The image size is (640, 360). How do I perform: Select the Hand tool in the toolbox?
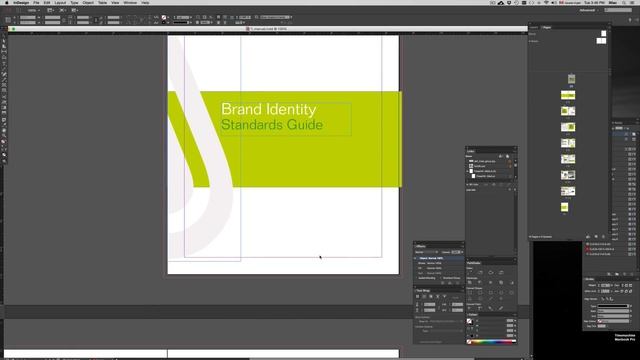tap(4, 130)
